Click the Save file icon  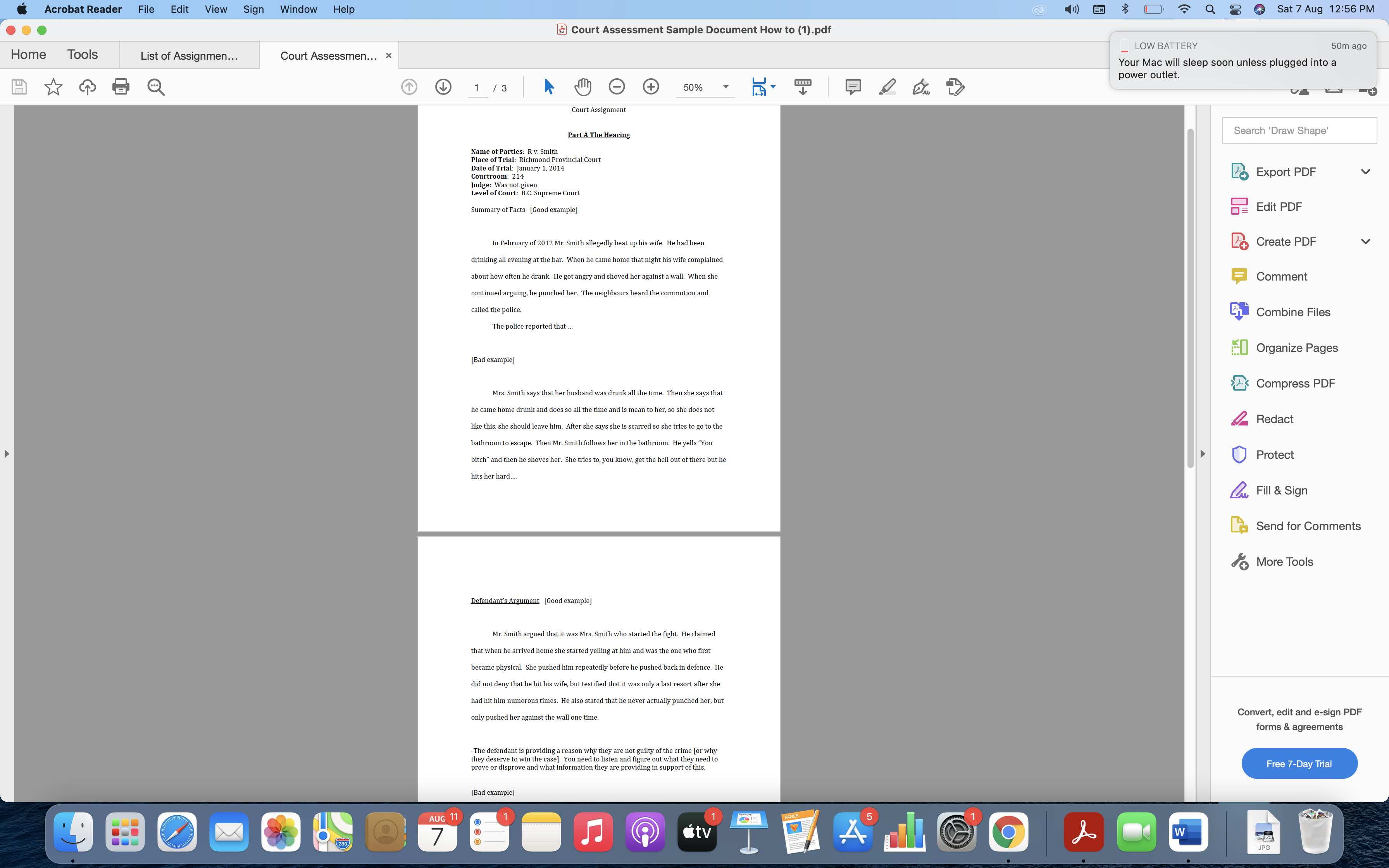coord(19,87)
